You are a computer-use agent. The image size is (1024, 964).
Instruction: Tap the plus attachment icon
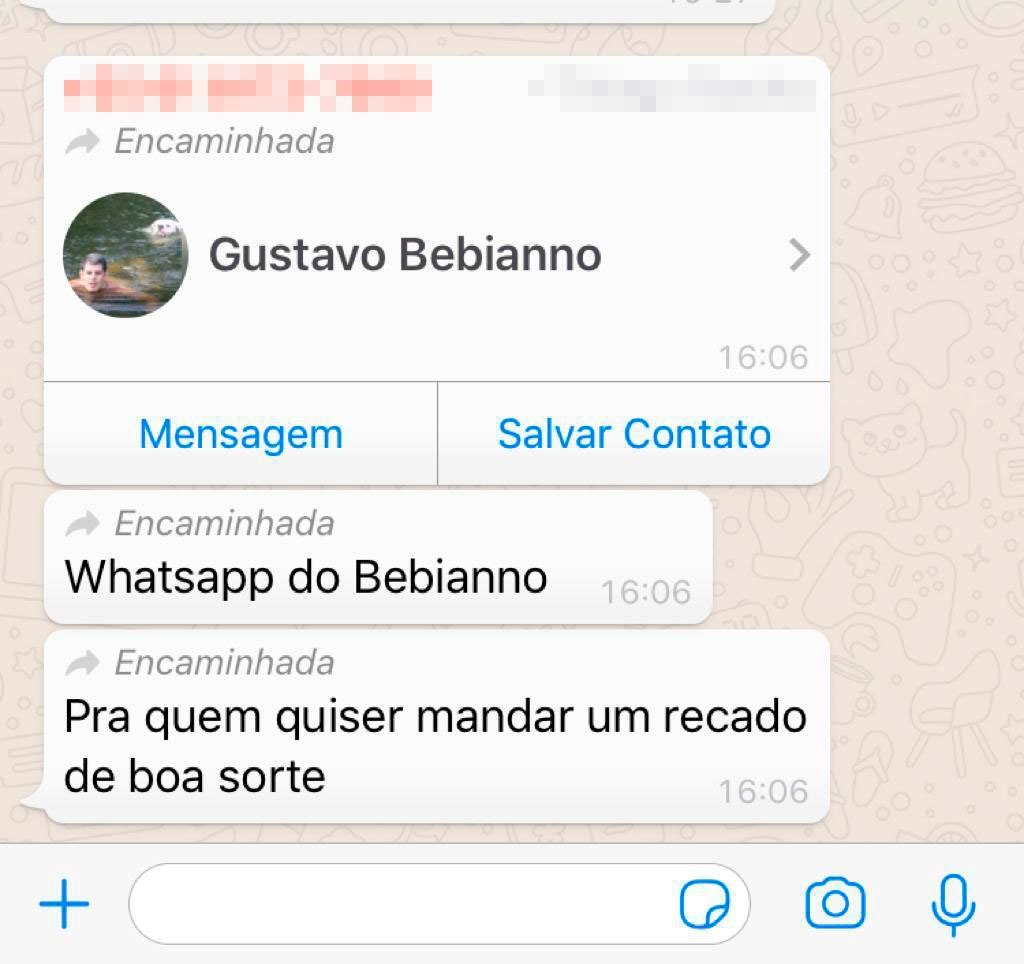(x=64, y=904)
